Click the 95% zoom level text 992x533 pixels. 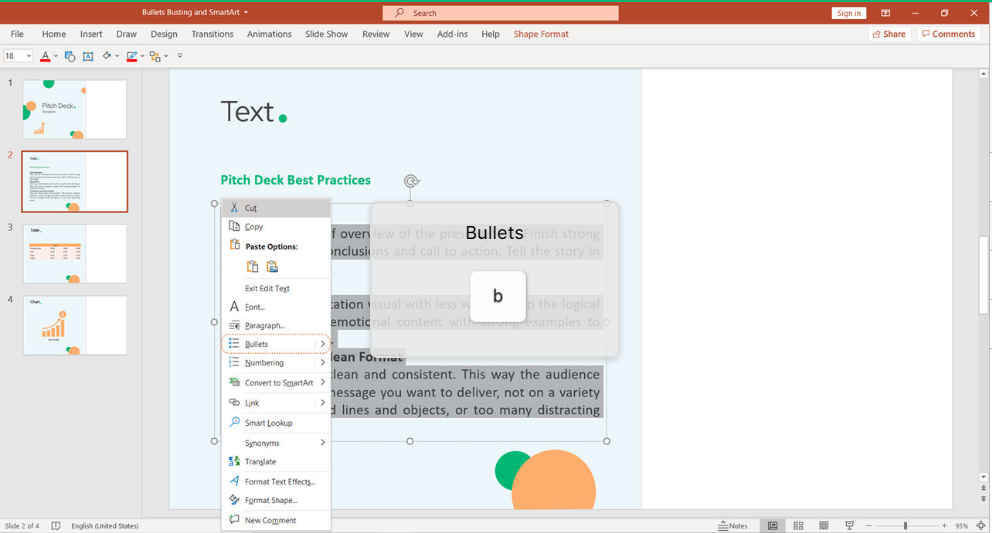[x=962, y=526]
